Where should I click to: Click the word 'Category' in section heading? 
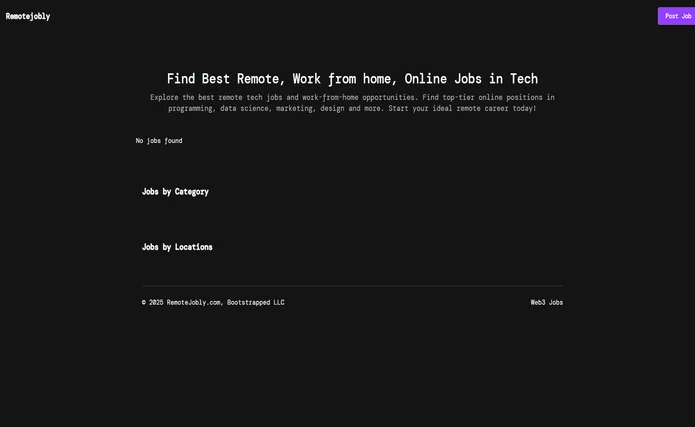(191, 191)
